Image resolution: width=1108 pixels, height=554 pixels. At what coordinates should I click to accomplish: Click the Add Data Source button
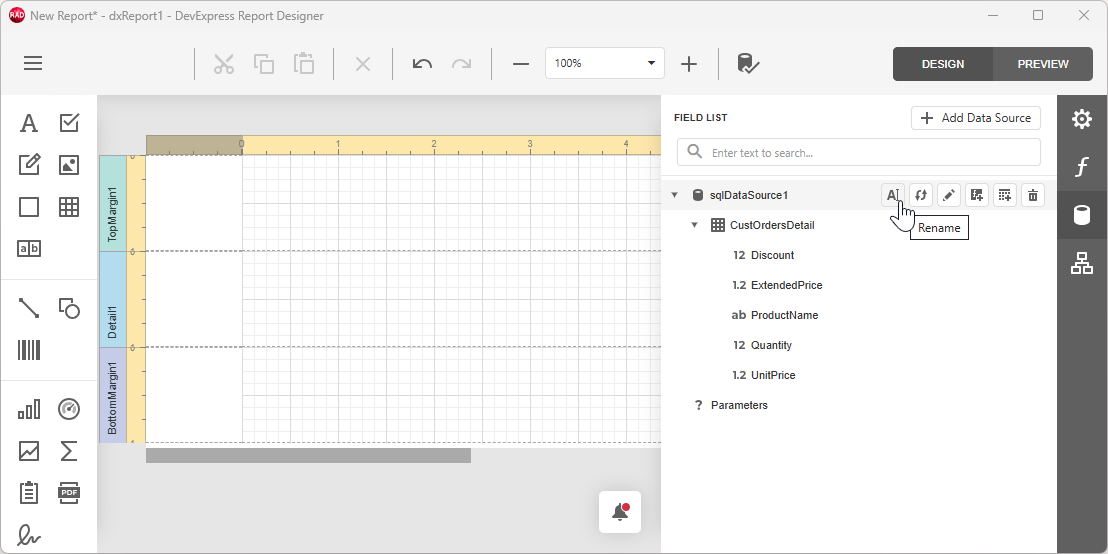click(x=976, y=118)
